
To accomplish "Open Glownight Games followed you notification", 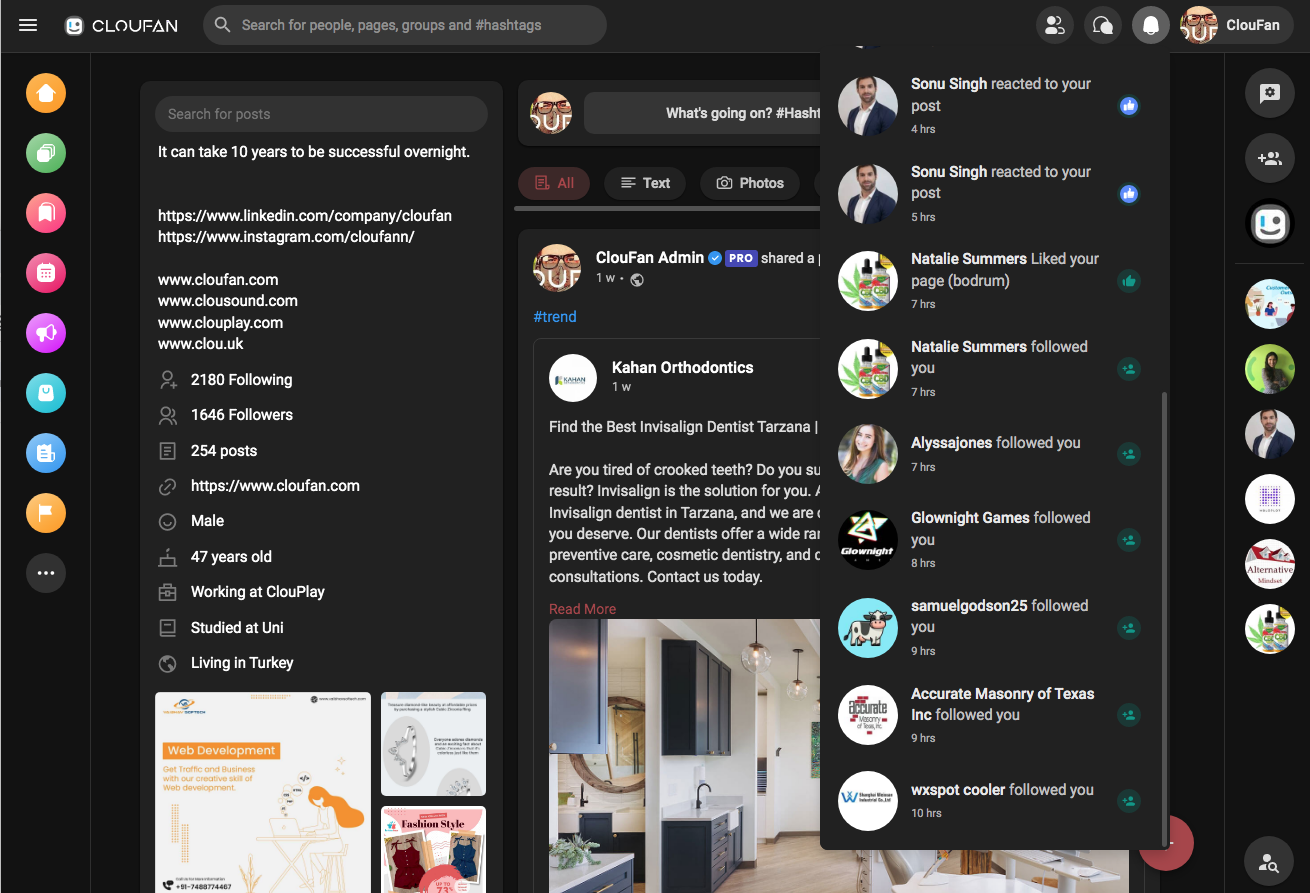I will [x=990, y=539].
